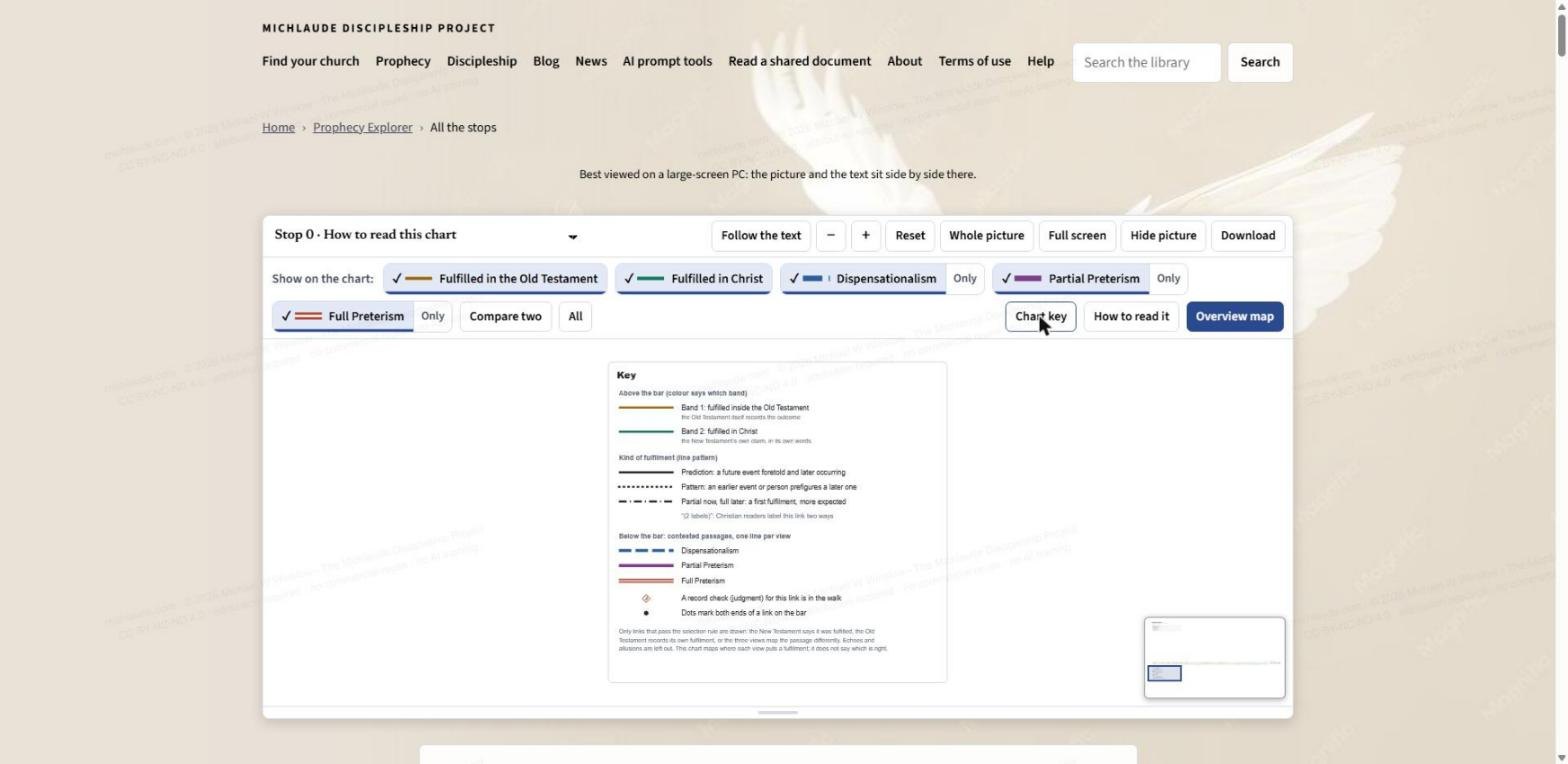Hide the picture panel
This screenshot has height=764, width=1568.
[x=1163, y=236]
